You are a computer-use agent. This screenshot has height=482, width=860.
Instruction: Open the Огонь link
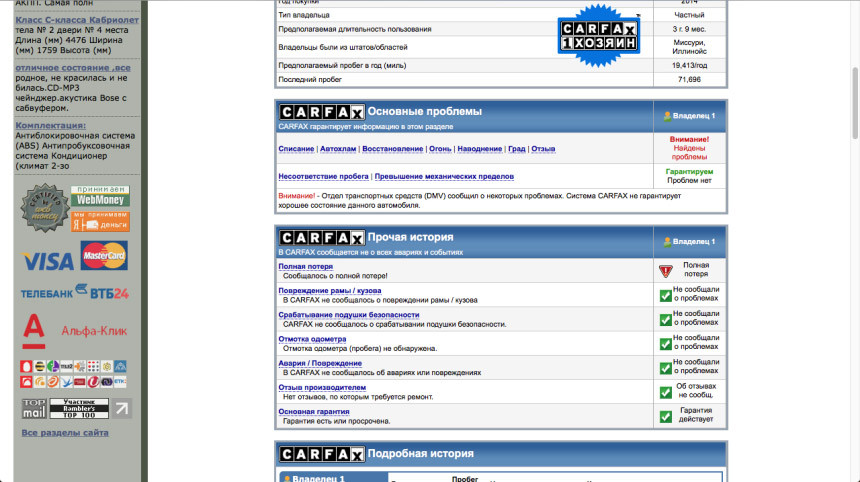440,149
